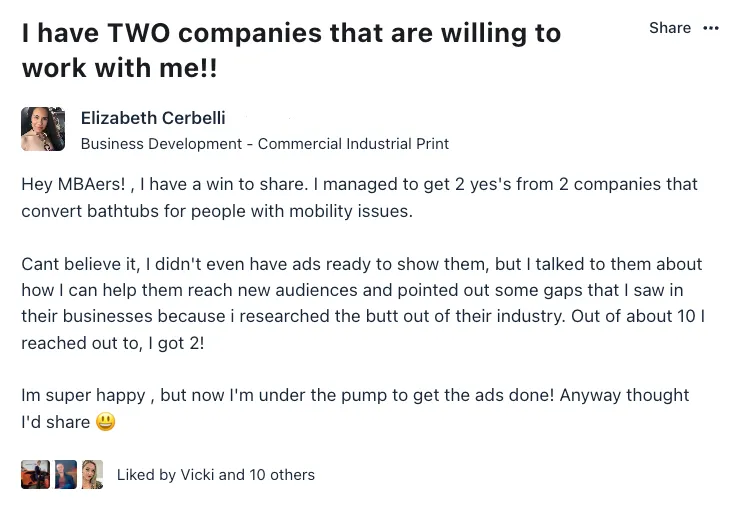Click the Share button

click(x=669, y=28)
